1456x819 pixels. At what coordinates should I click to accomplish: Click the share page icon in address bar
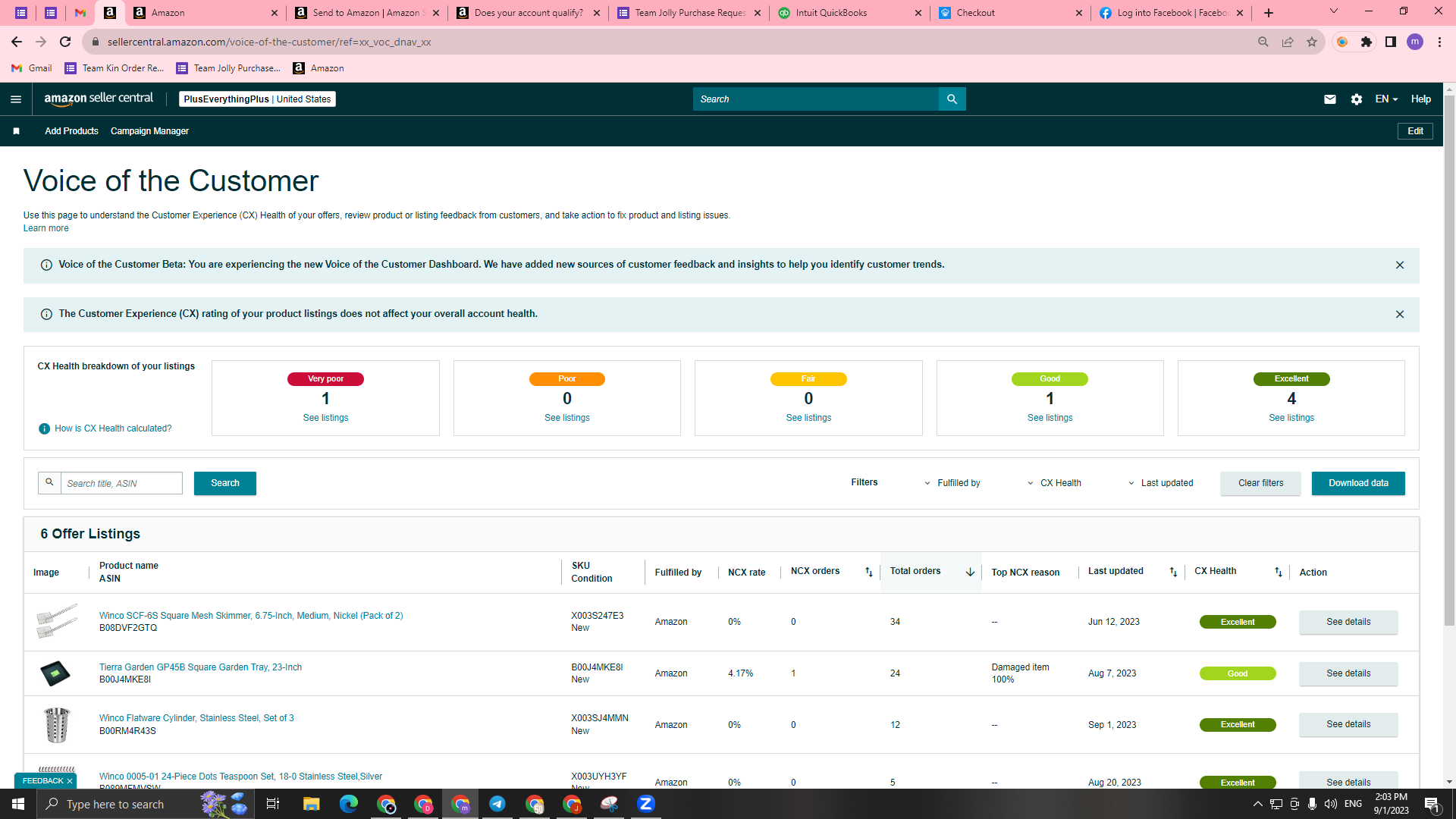pyautogui.click(x=1288, y=42)
